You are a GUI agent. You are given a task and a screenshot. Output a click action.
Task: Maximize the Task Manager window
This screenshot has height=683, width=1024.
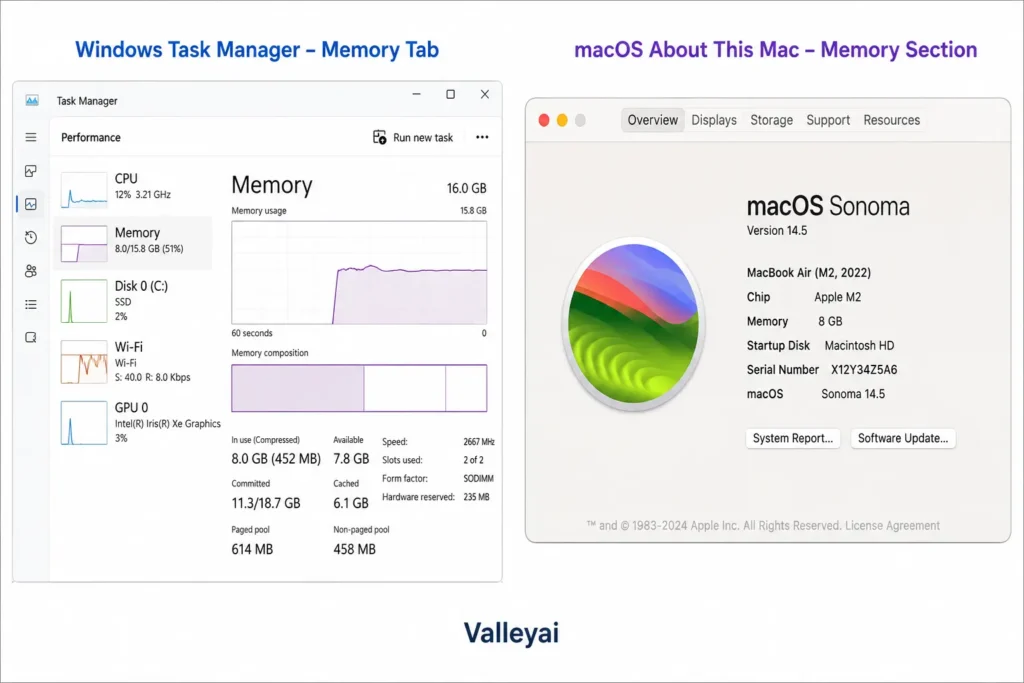451,94
